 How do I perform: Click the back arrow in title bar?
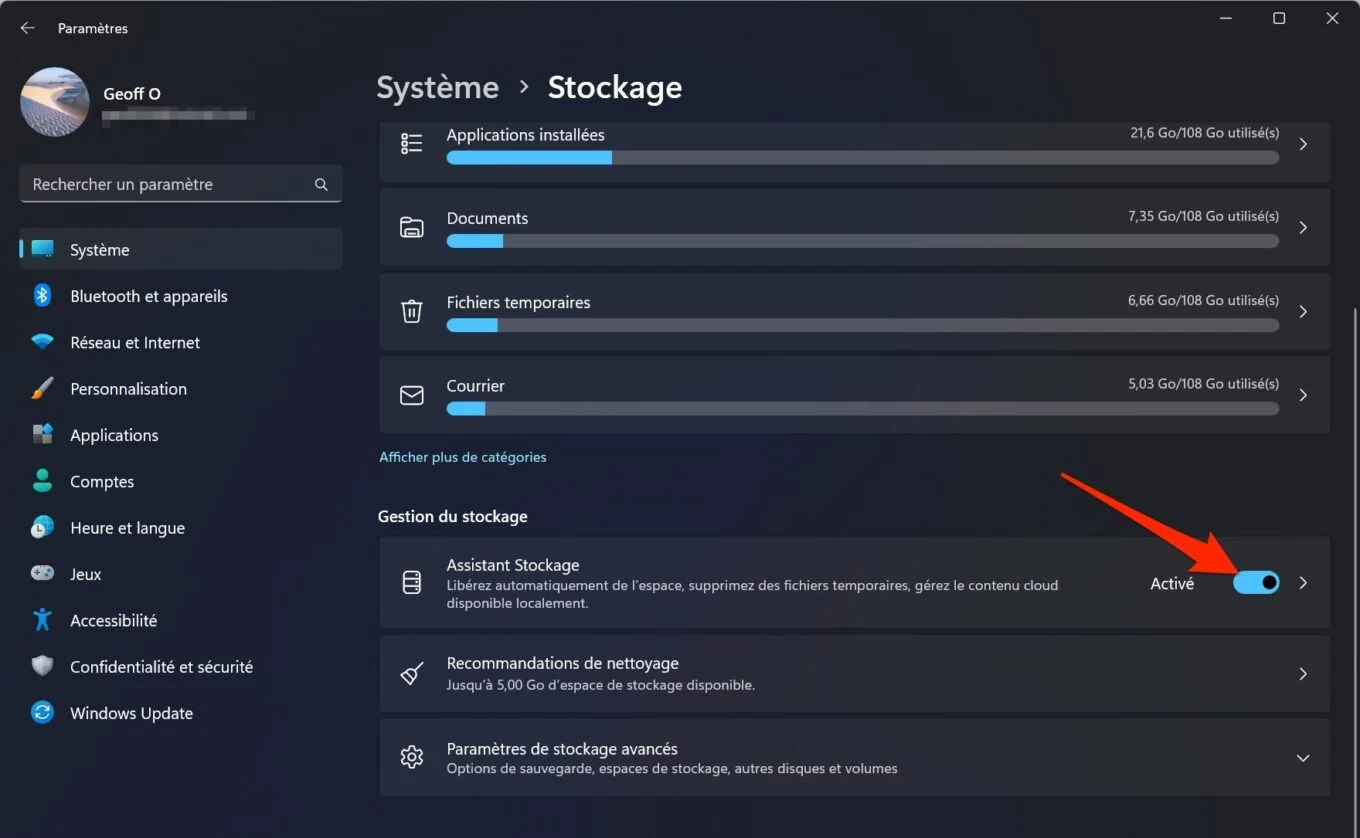pyautogui.click(x=27, y=28)
